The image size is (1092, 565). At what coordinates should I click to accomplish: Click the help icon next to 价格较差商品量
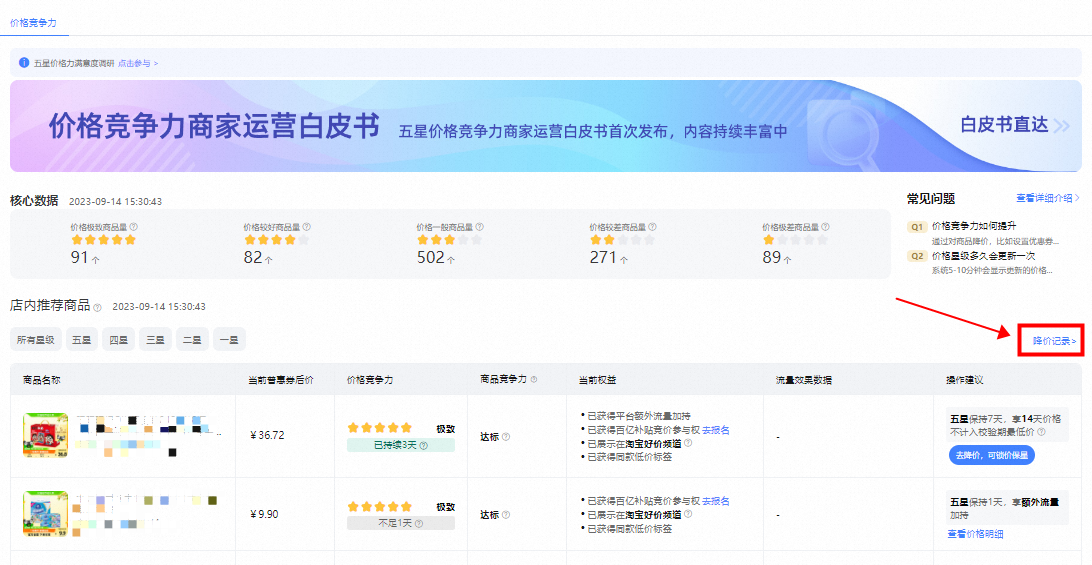(x=652, y=227)
